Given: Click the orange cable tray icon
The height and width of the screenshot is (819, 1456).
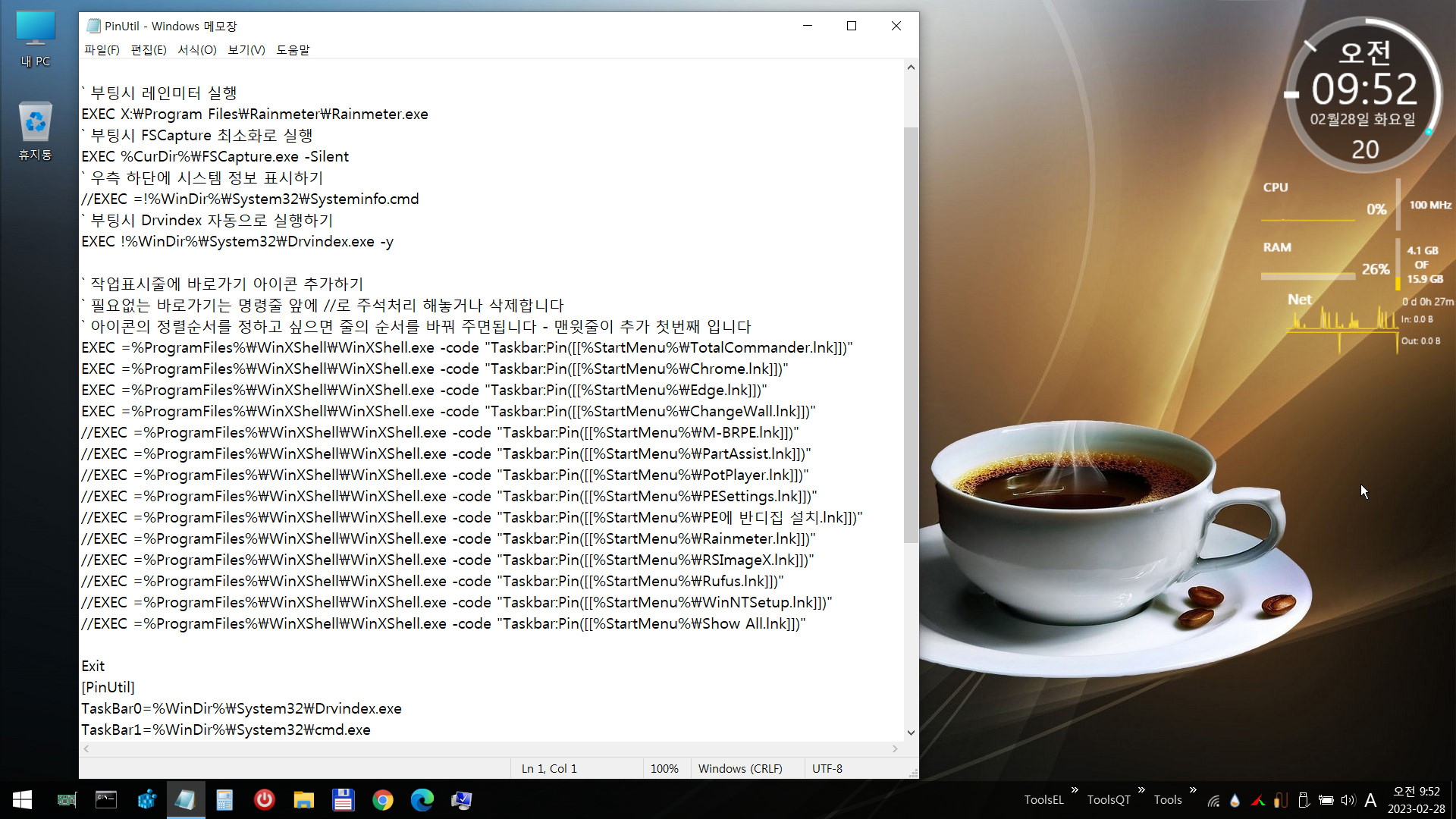Looking at the screenshot, I should click(x=1281, y=800).
